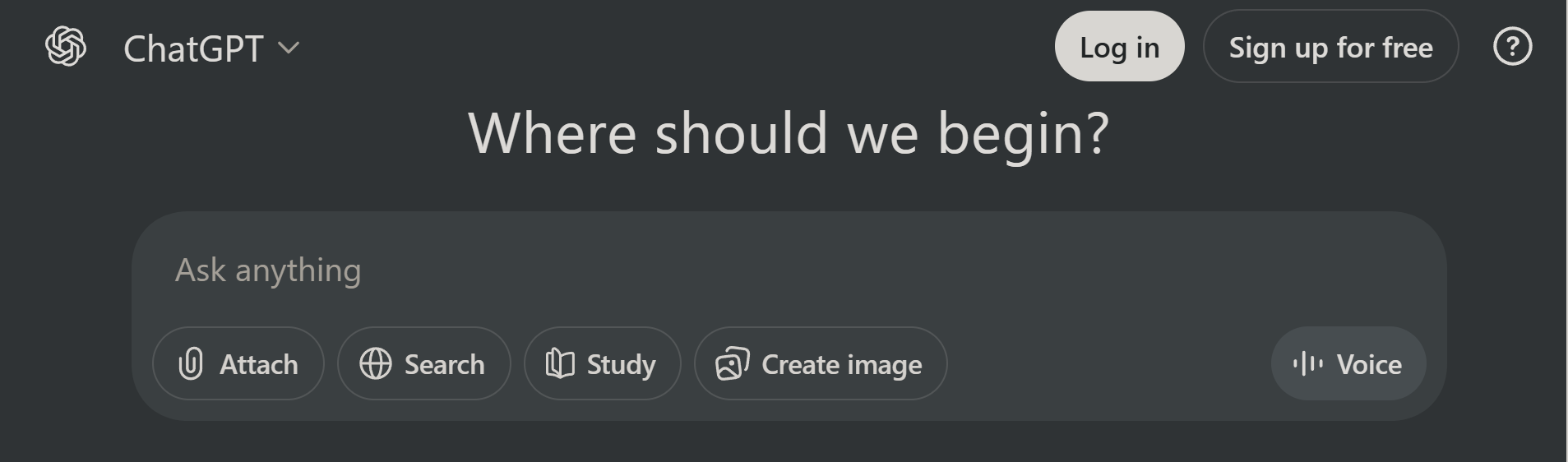Click the 'Where should we begin?' heading
Viewport: 1568px width, 462px height.
tap(789, 133)
